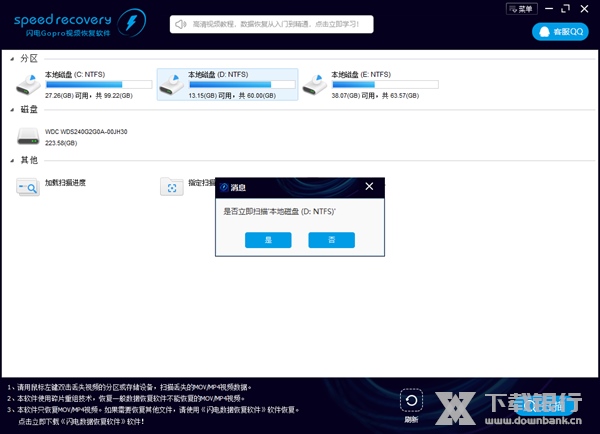The image size is (600, 434).
Task: Close the 消息 message dialog
Action: click(369, 186)
